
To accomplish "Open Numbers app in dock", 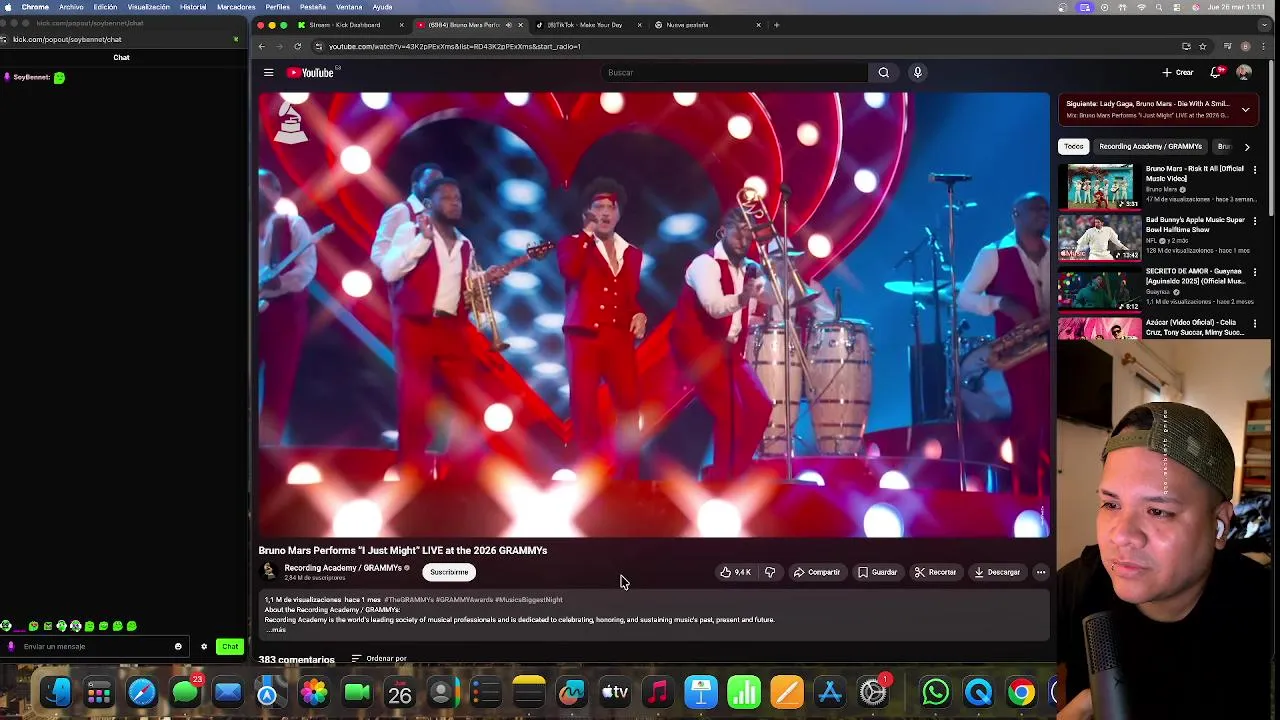I will click(744, 692).
